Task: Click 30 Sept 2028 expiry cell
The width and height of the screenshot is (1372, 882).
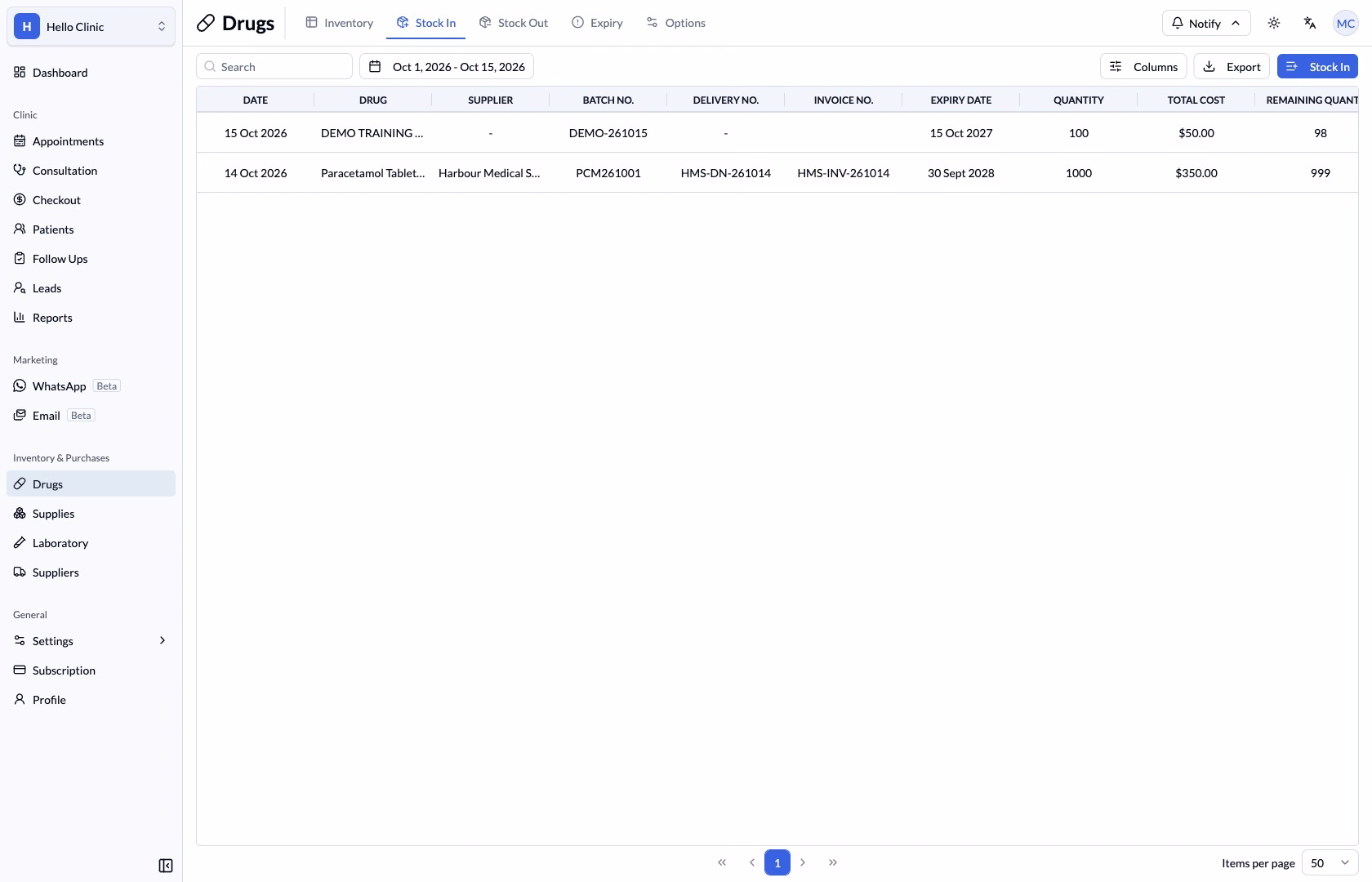Action: (961, 173)
